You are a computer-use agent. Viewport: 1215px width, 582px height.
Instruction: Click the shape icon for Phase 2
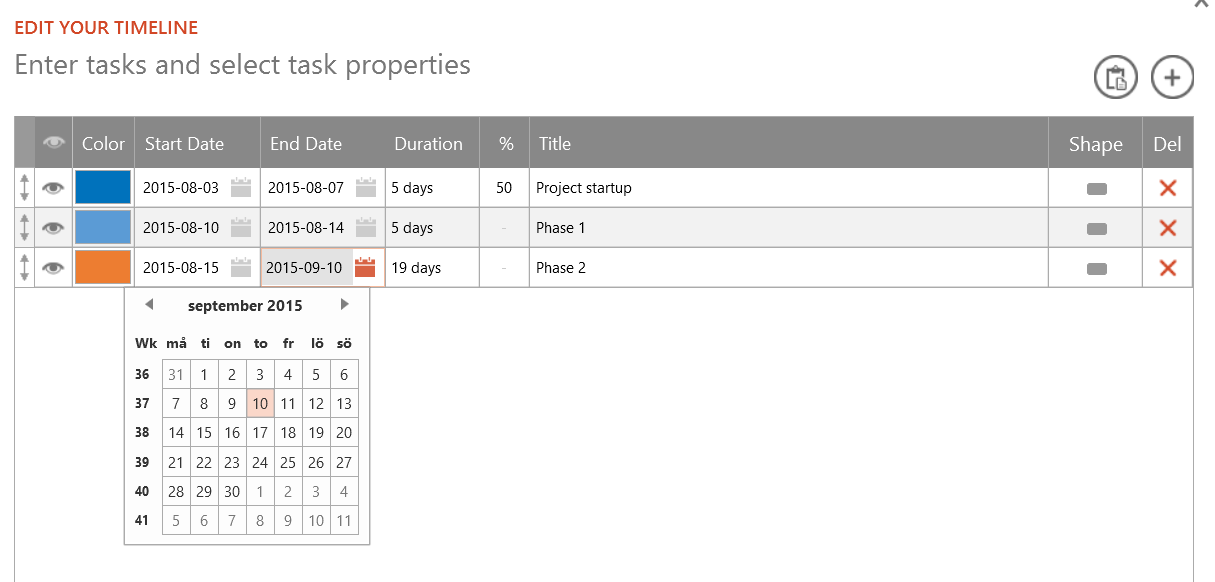1096,268
